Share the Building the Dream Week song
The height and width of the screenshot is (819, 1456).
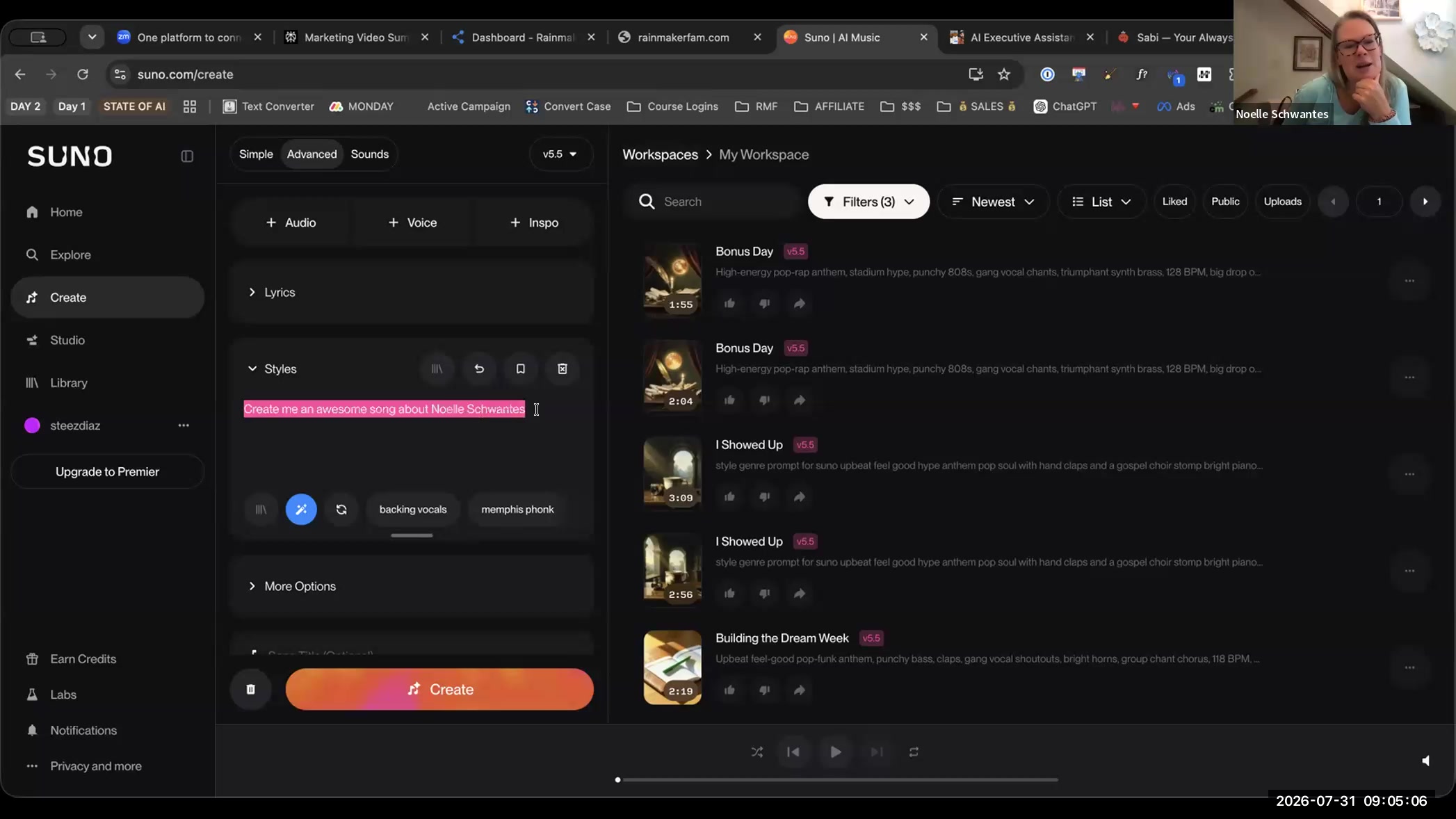pos(800,690)
